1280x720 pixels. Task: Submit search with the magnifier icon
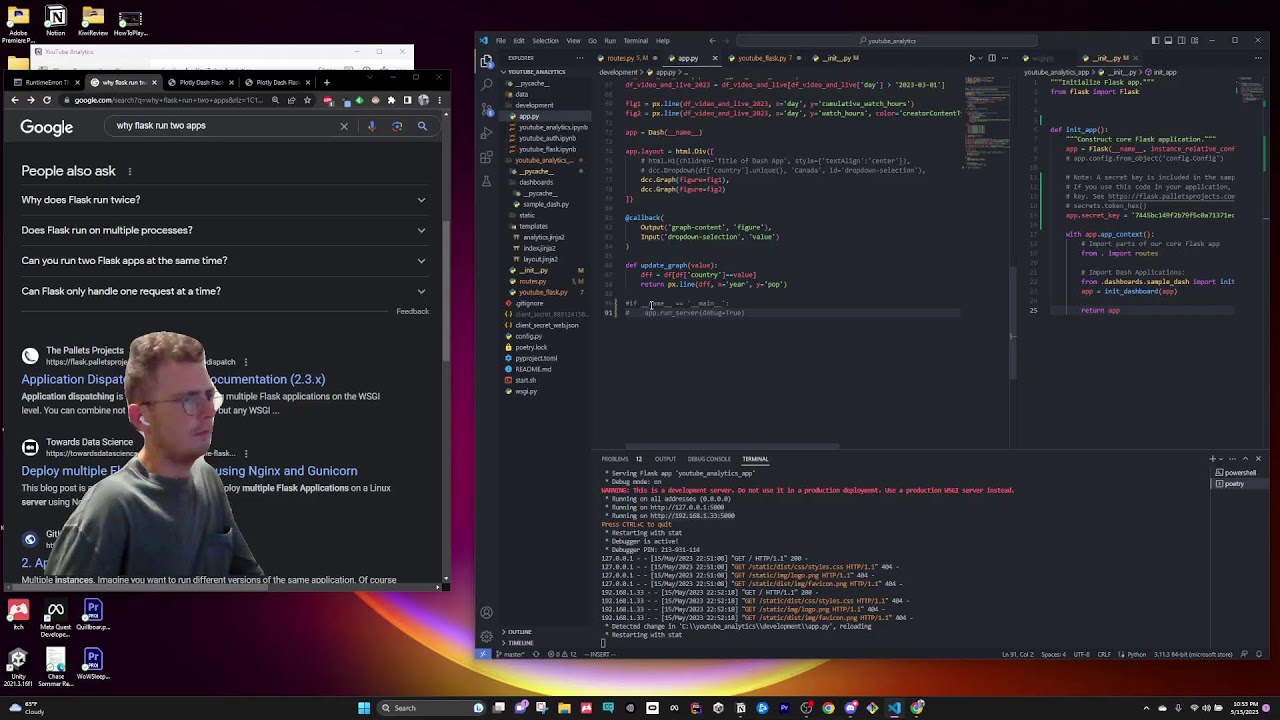point(422,126)
